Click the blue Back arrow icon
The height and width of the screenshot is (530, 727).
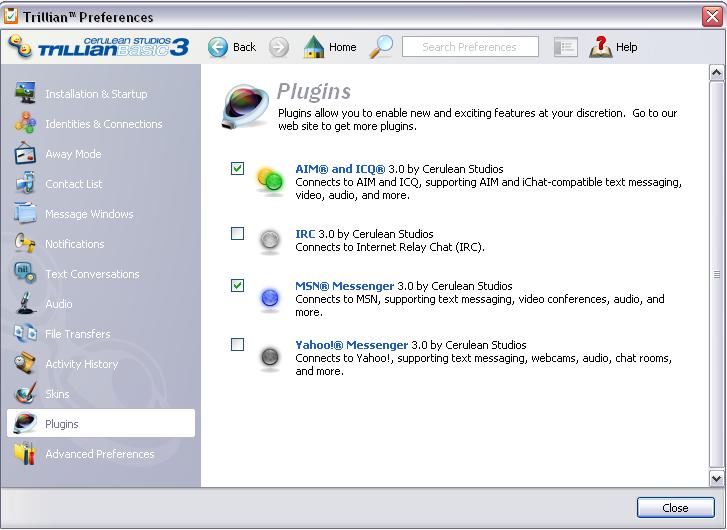pyautogui.click(x=218, y=47)
